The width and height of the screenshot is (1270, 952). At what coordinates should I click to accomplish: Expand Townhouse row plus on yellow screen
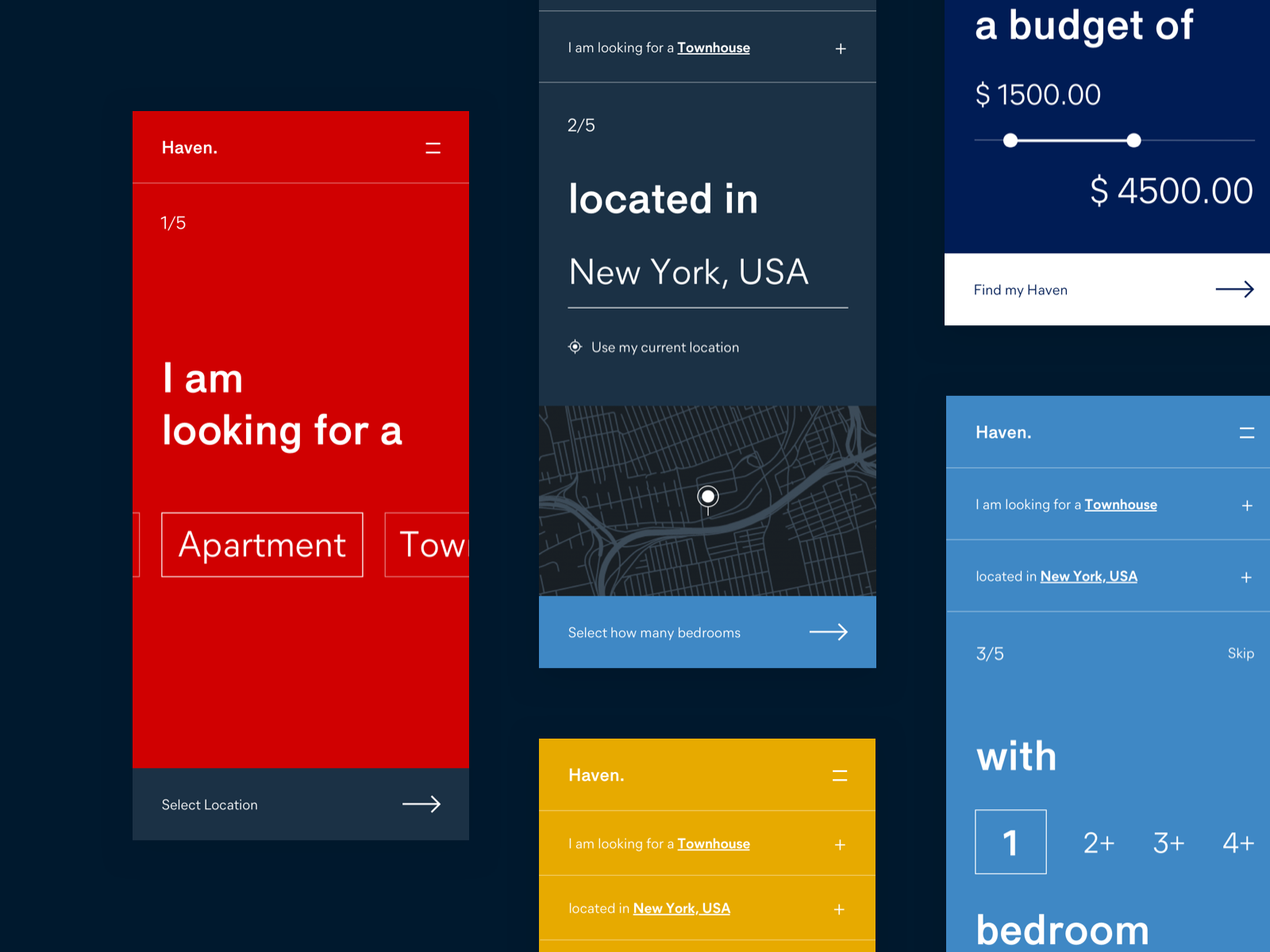tap(840, 845)
